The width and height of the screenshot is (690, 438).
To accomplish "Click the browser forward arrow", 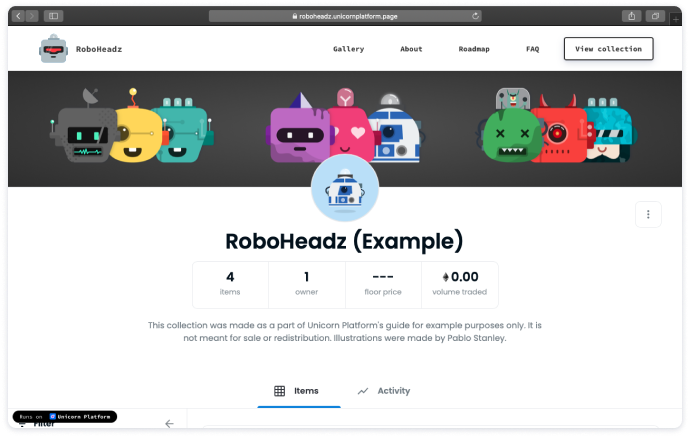I will click(32, 16).
